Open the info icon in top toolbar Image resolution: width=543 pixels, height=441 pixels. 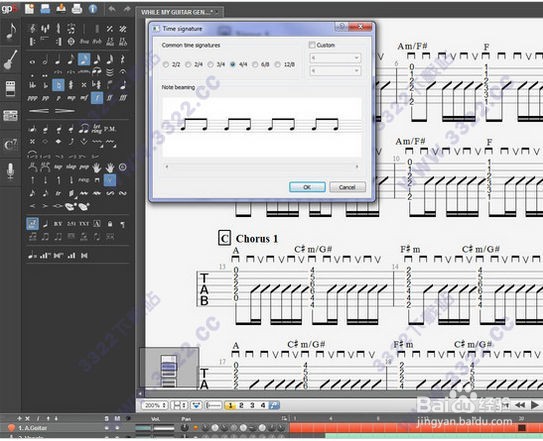pyautogui.click(x=93, y=9)
